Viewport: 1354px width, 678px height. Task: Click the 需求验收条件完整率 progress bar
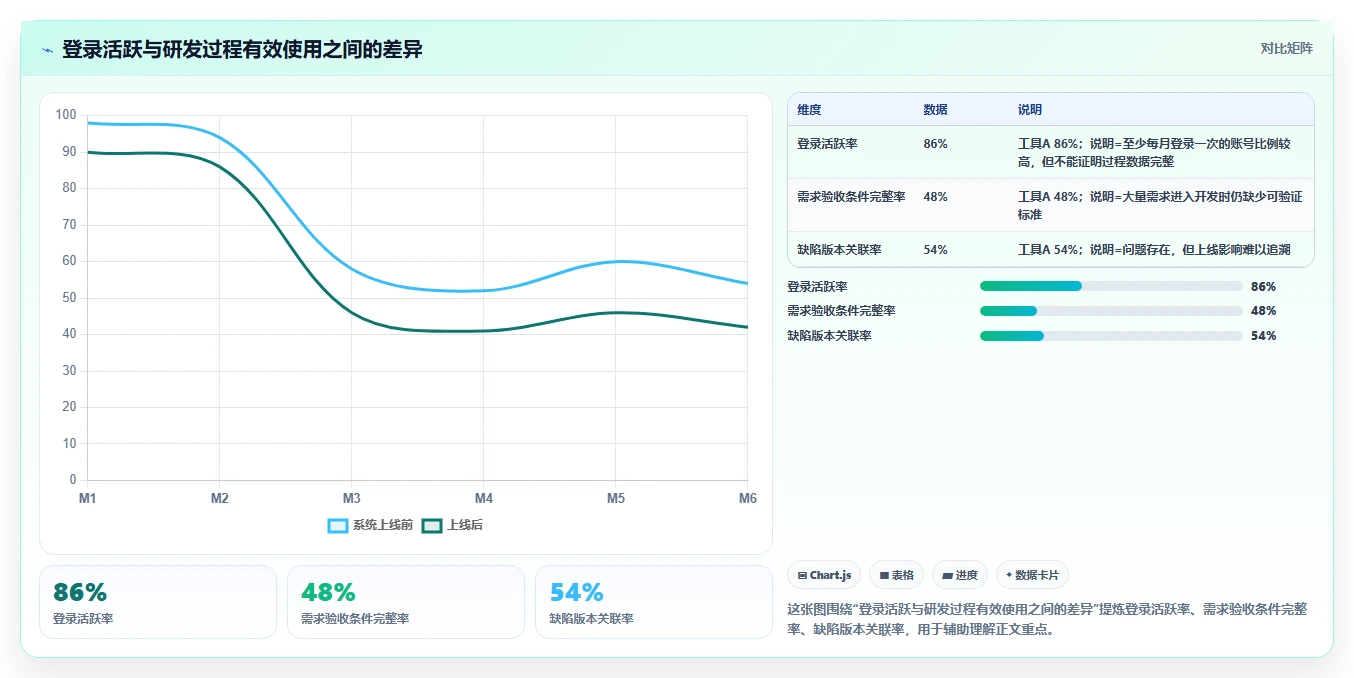click(1111, 311)
